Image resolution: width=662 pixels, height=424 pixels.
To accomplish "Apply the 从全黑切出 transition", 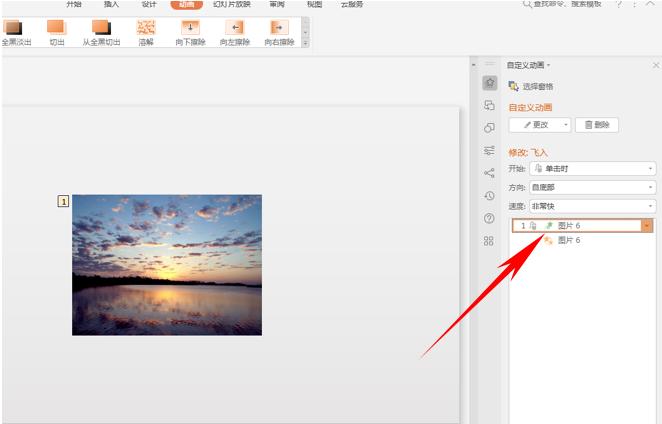I will [x=101, y=33].
